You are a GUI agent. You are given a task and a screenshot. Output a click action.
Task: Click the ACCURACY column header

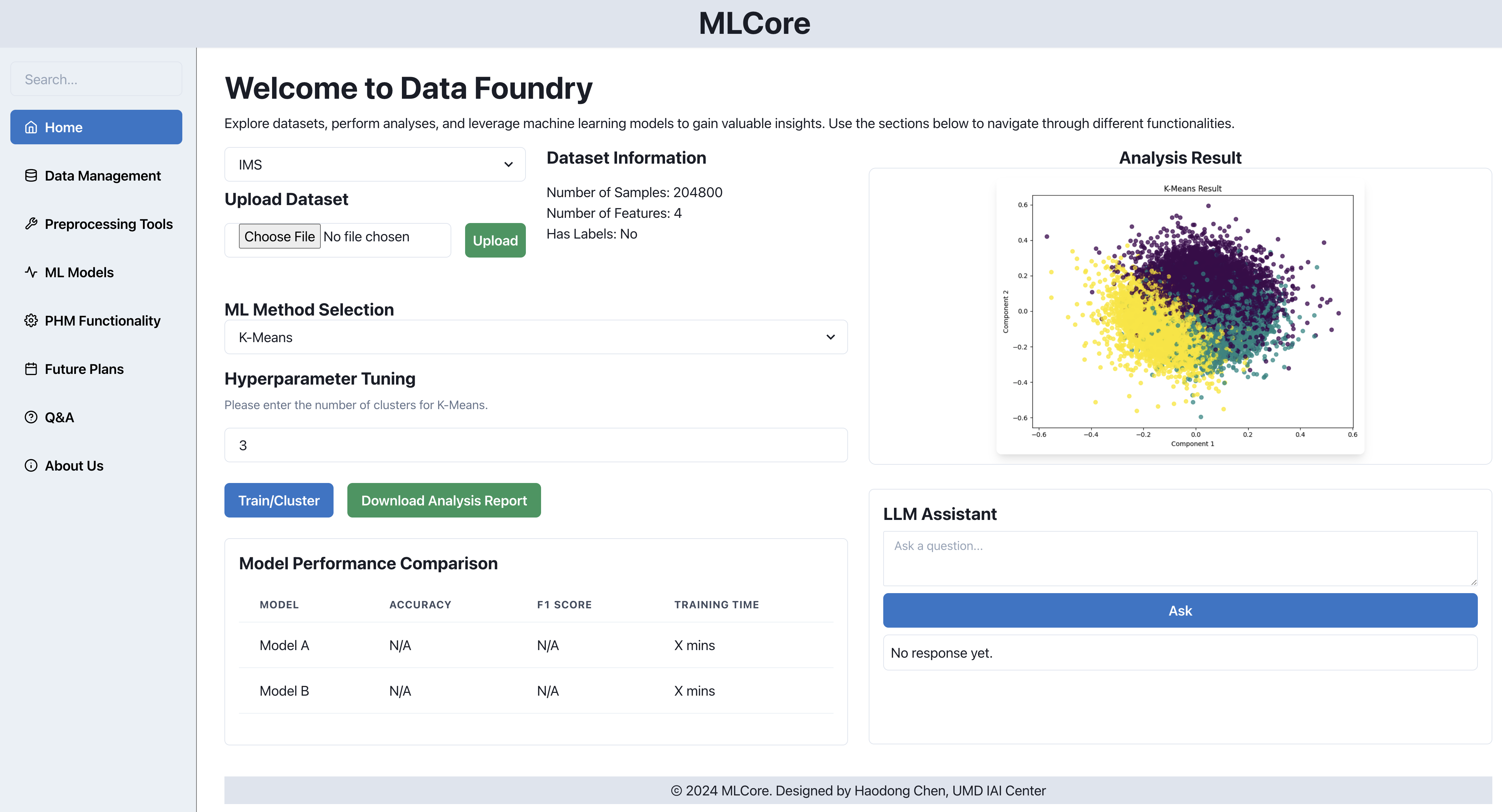(x=420, y=605)
